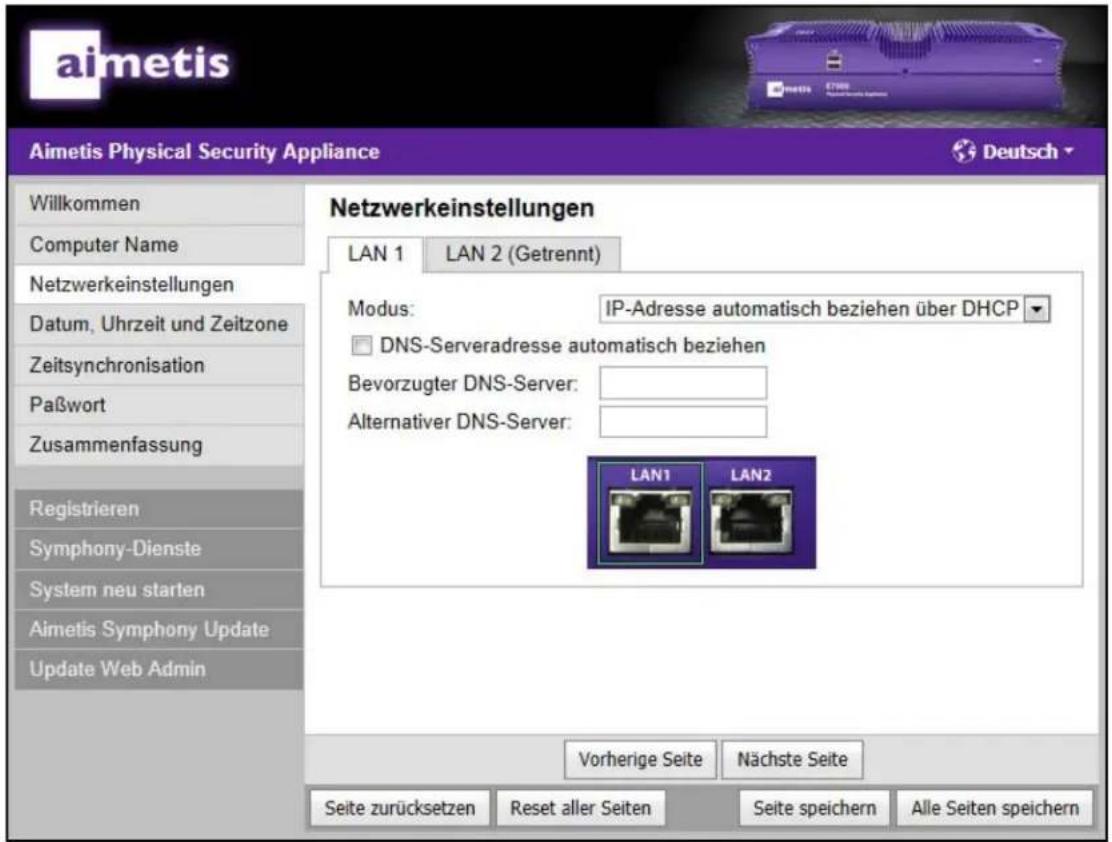Image resolution: width=1112 pixels, height=842 pixels.
Task: Go to Computer Name settings
Action: coord(159,245)
